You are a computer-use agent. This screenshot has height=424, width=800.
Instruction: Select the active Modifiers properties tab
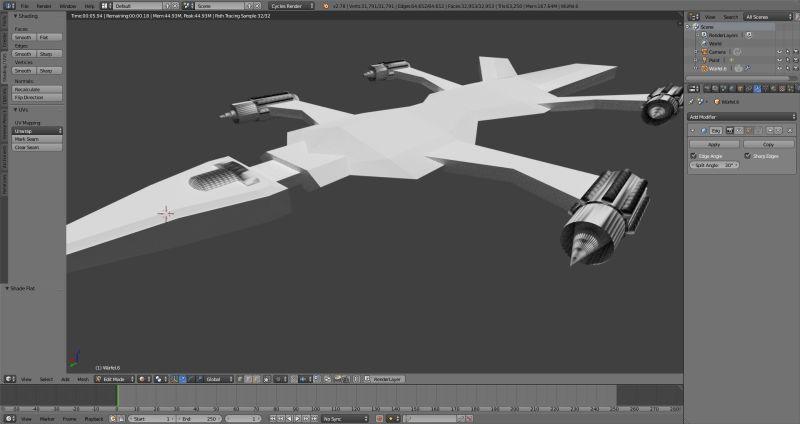pyautogui.click(x=757, y=89)
